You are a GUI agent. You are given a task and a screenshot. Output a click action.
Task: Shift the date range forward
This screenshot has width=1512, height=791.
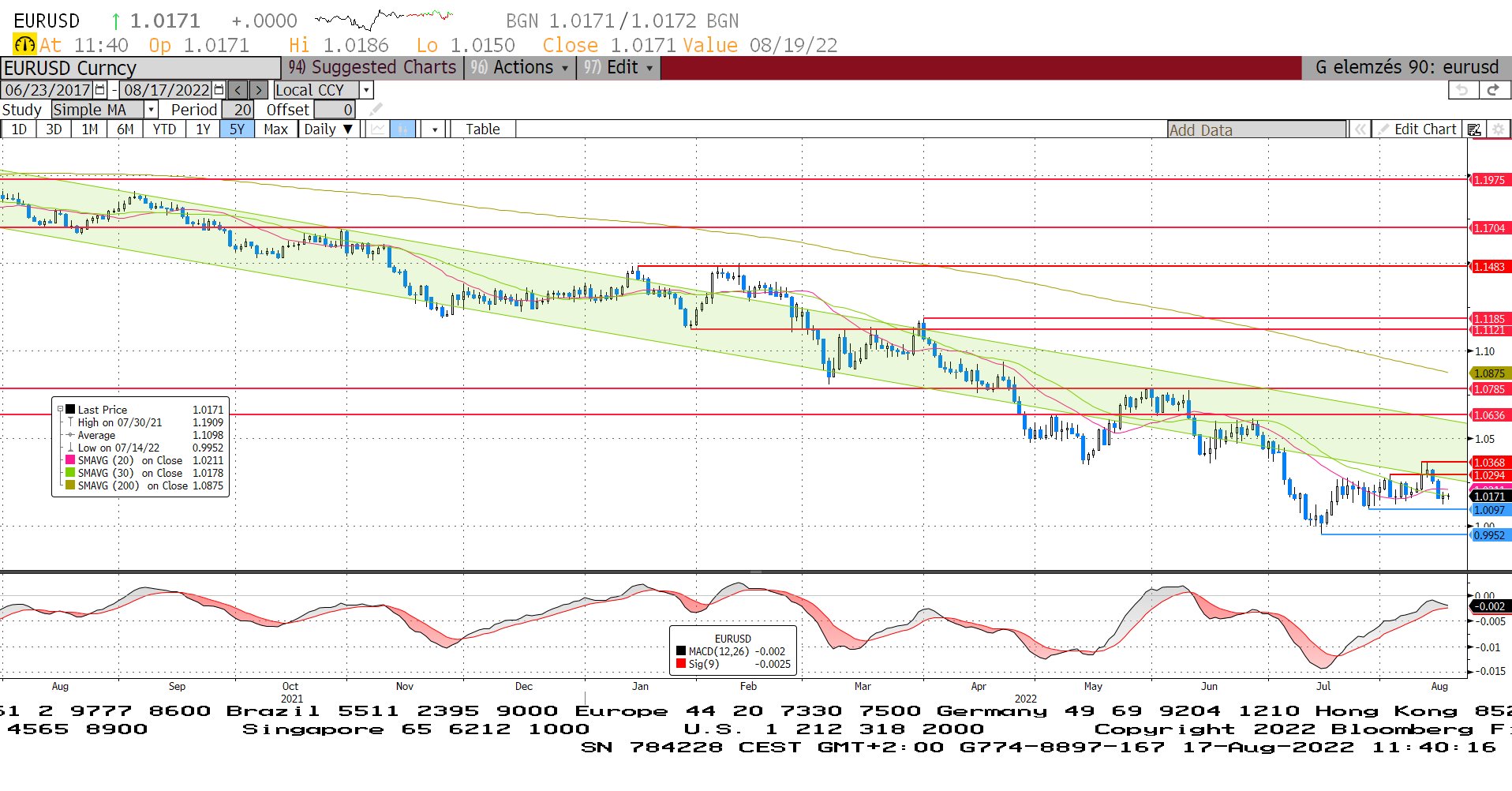[259, 90]
